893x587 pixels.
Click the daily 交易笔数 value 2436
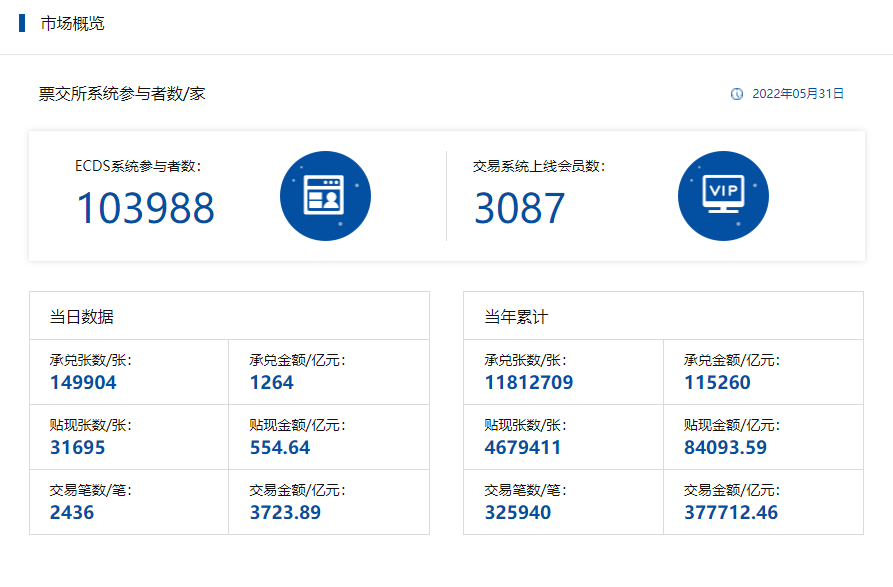click(72, 512)
